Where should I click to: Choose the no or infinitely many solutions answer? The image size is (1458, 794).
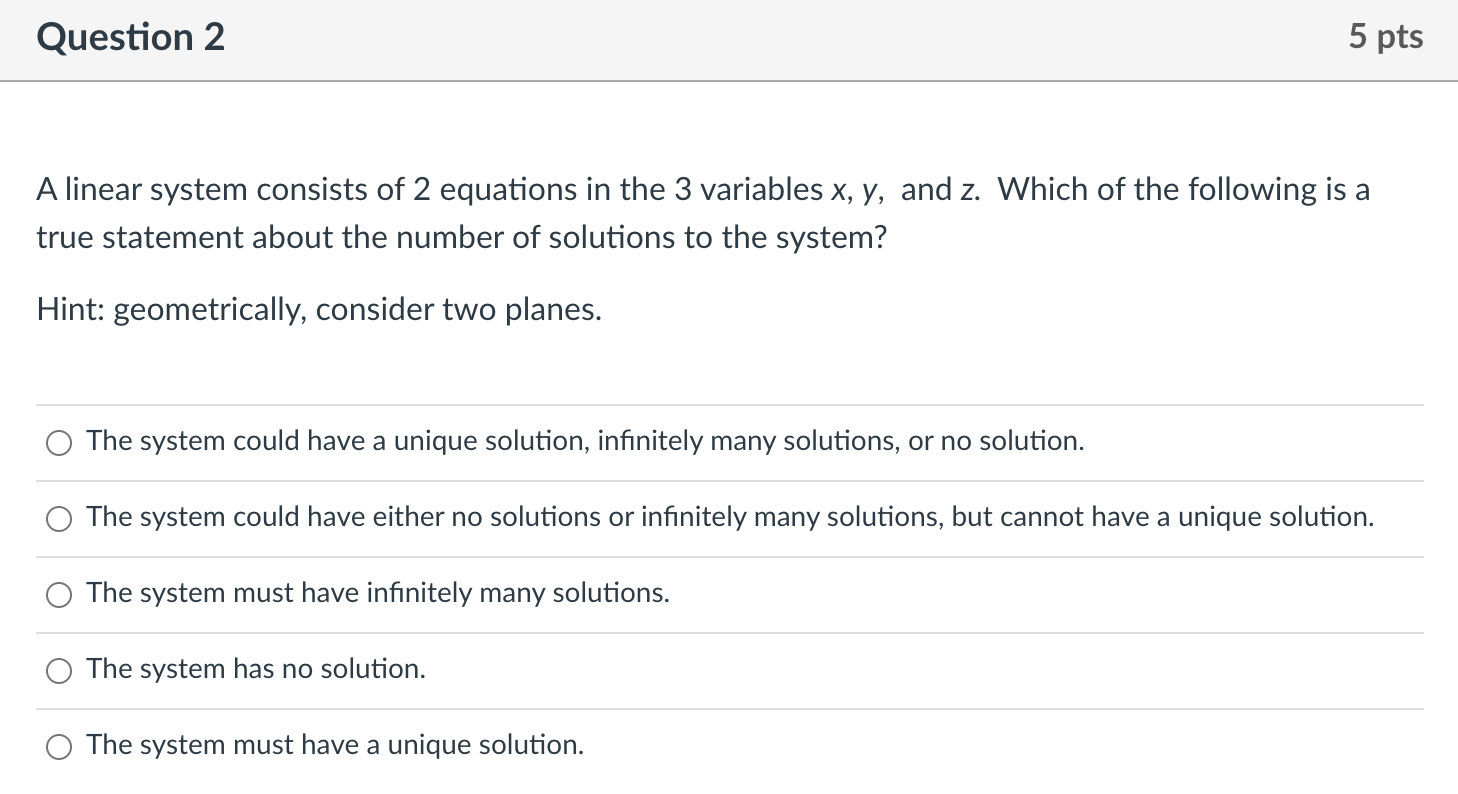[58, 518]
